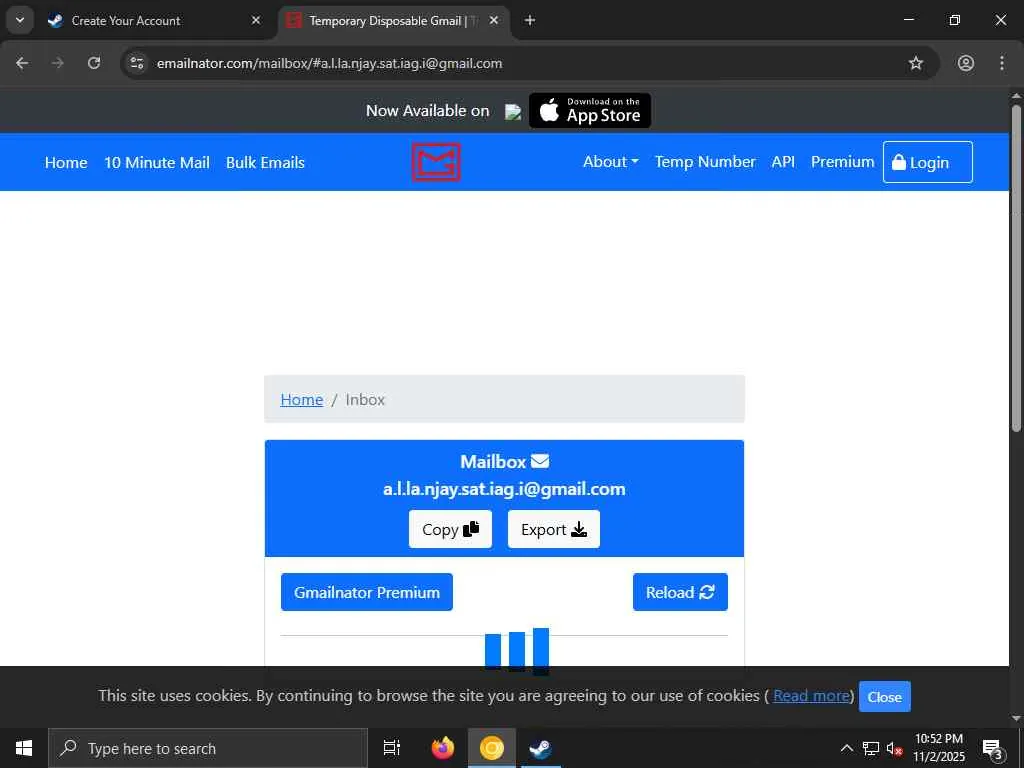Screen dimensions: 1024x768
Task: Open the Premium nav link
Action: click(x=842, y=162)
